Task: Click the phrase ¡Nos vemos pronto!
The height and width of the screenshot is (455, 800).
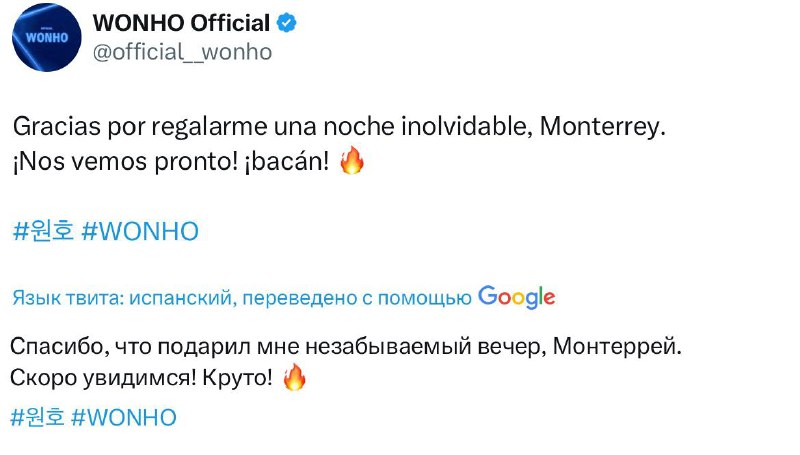Action: point(125,162)
